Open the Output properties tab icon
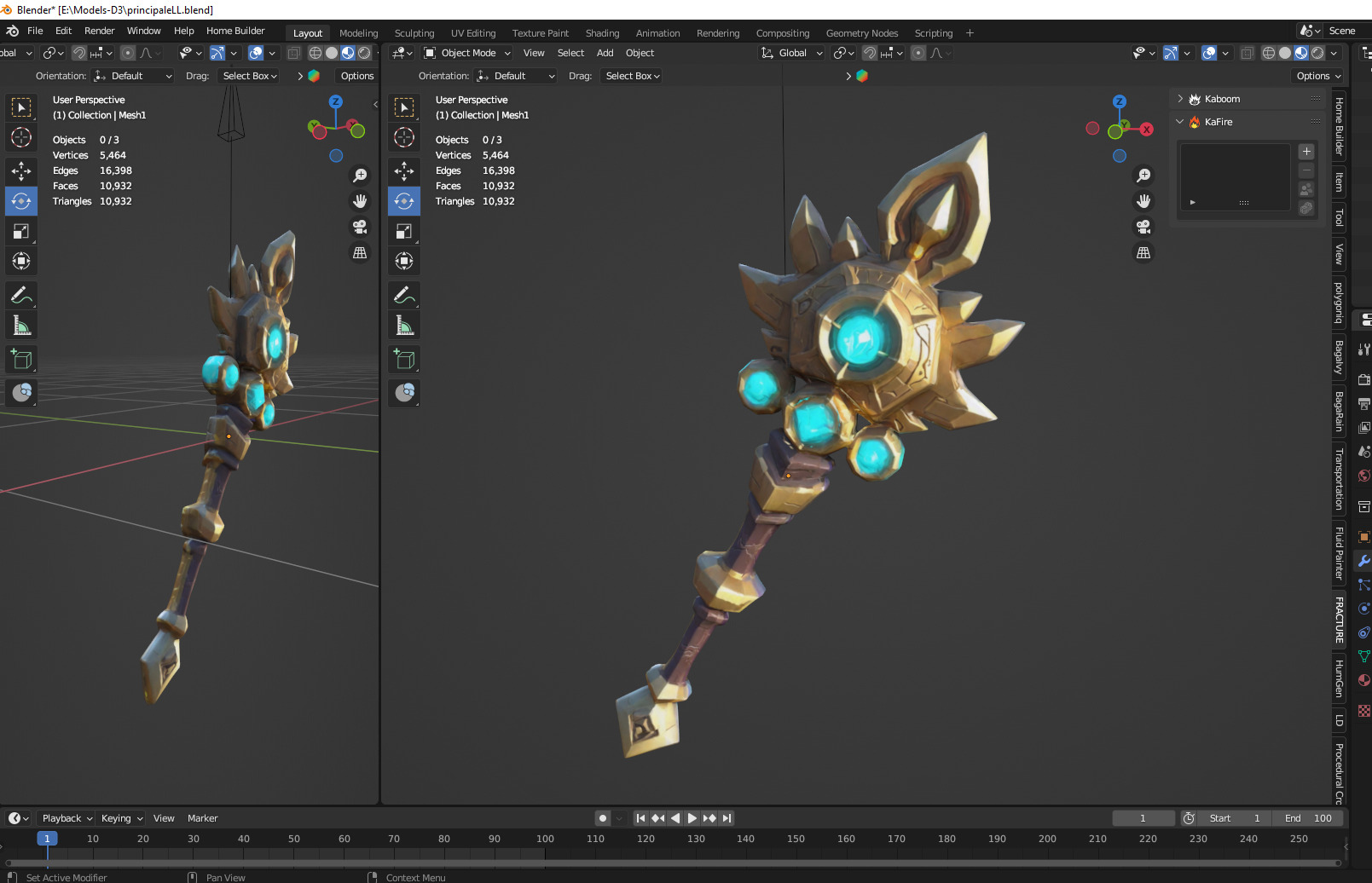The image size is (1372, 883). (1363, 403)
